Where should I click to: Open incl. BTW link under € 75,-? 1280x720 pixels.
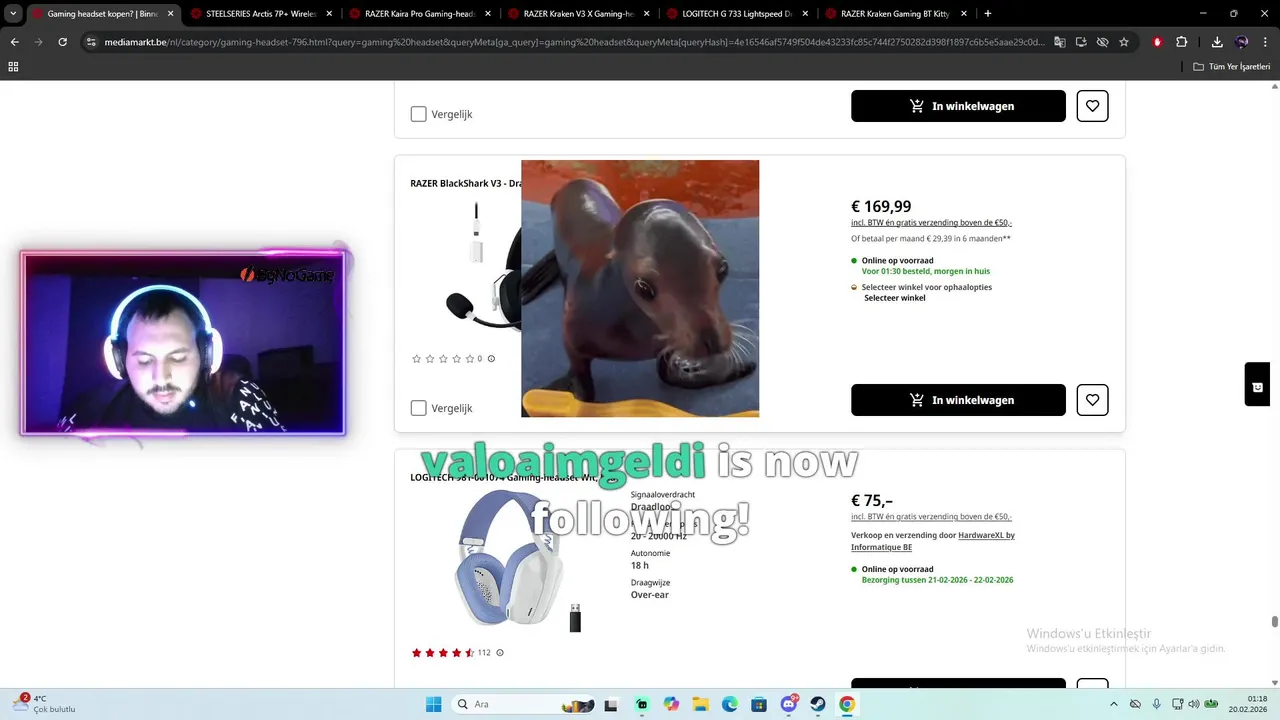pos(931,517)
